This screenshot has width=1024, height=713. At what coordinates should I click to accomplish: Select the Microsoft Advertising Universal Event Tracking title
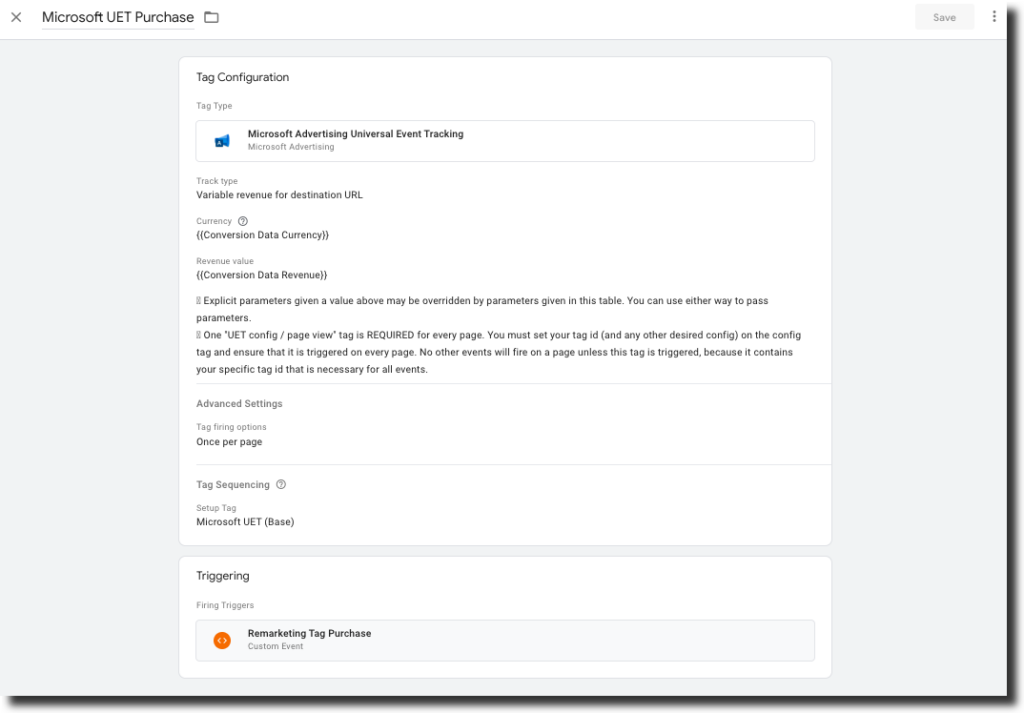(x=355, y=134)
